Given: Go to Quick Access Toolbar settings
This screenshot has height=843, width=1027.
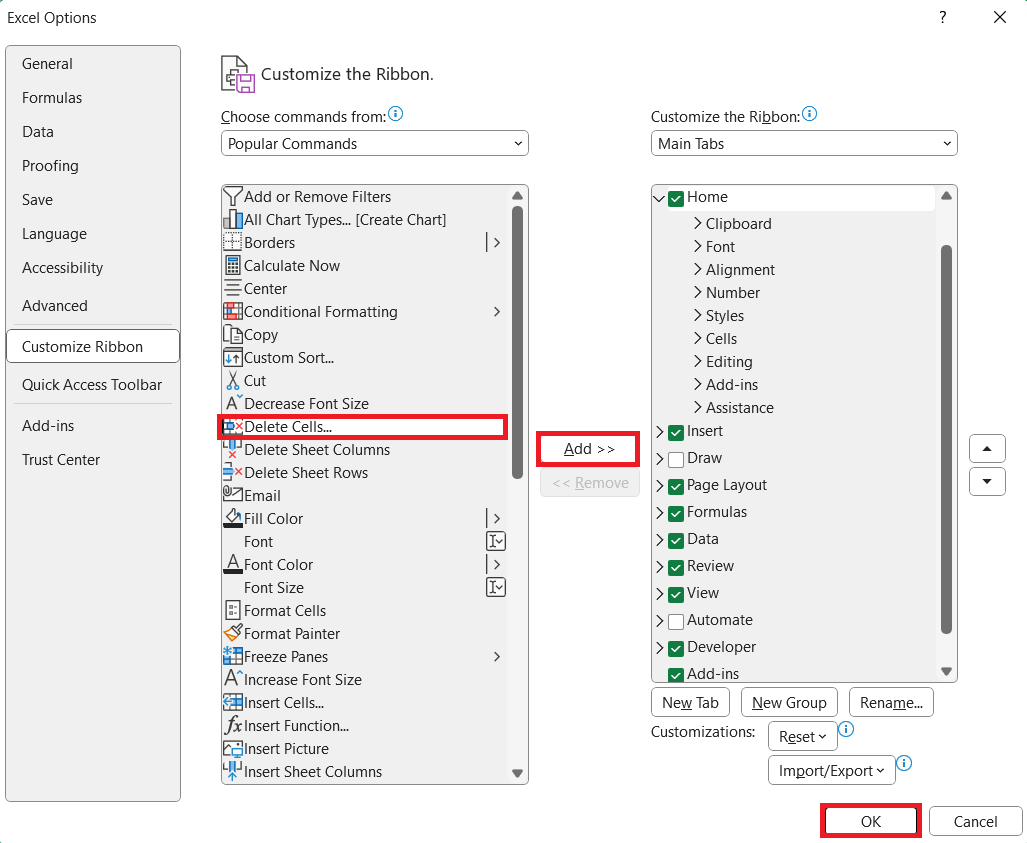Looking at the screenshot, I should (x=93, y=384).
